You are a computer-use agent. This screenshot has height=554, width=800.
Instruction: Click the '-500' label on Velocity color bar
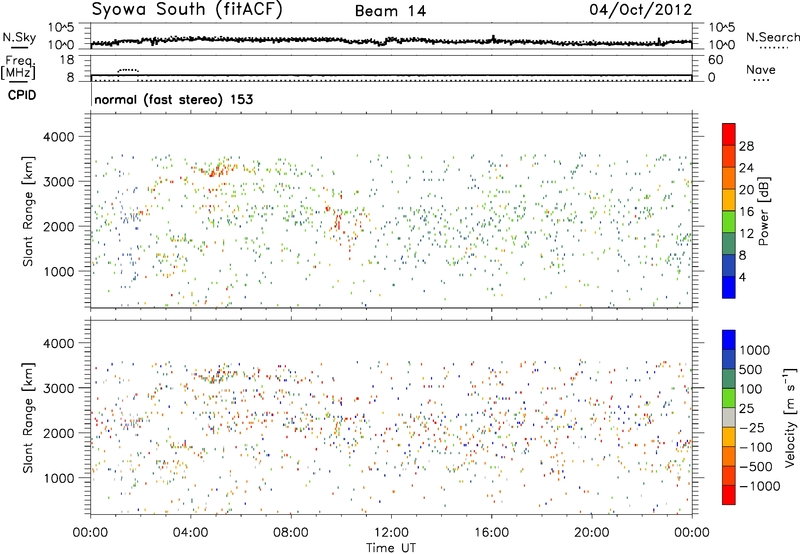755,467
